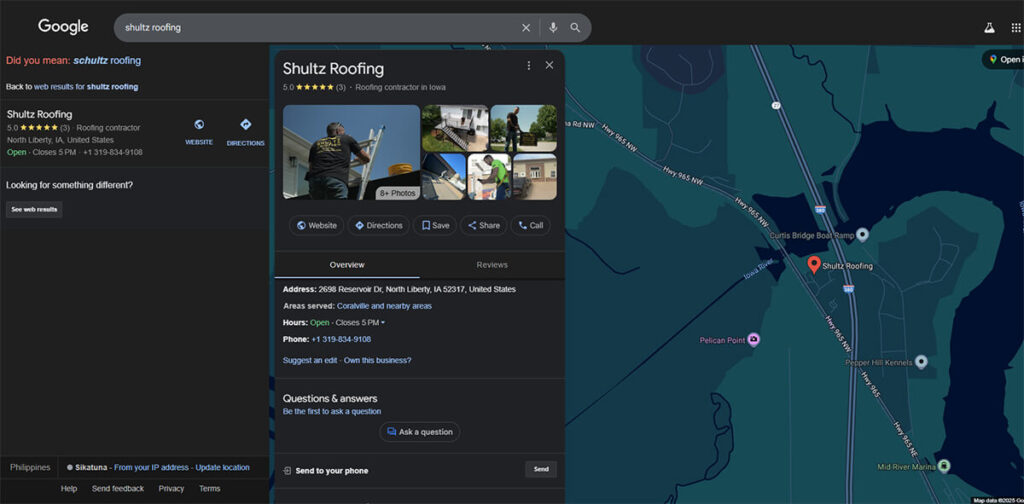Click the phone number in the panel
Image resolution: width=1024 pixels, height=504 pixels.
341,339
